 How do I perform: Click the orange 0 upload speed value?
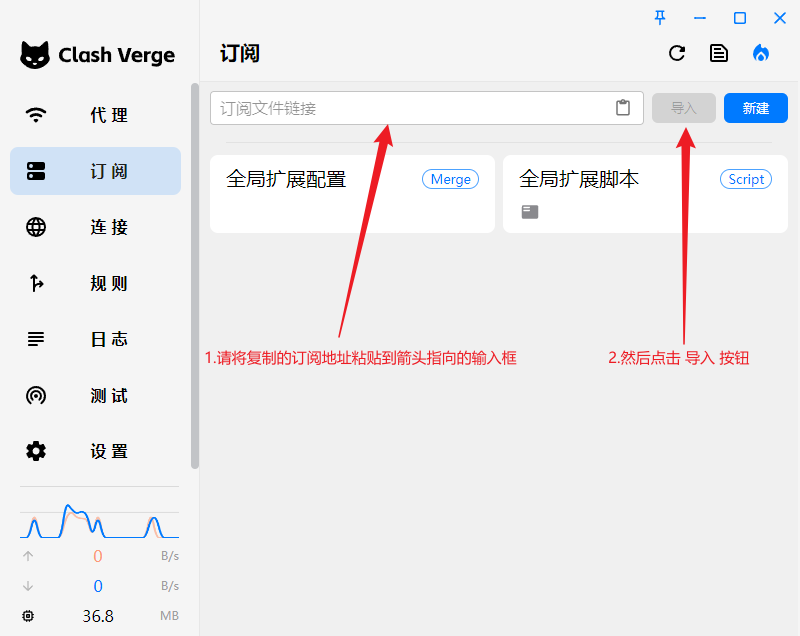click(98, 556)
